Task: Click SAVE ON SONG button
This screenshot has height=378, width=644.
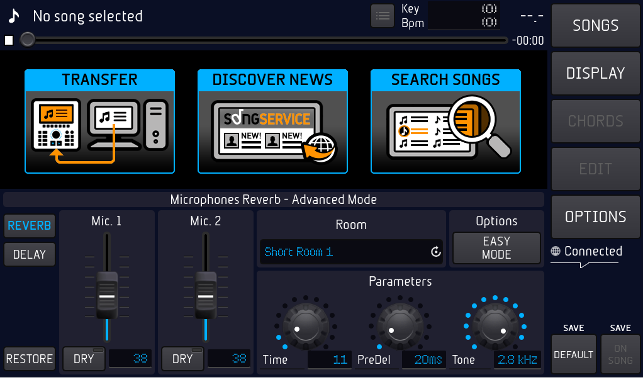Action: (620, 354)
